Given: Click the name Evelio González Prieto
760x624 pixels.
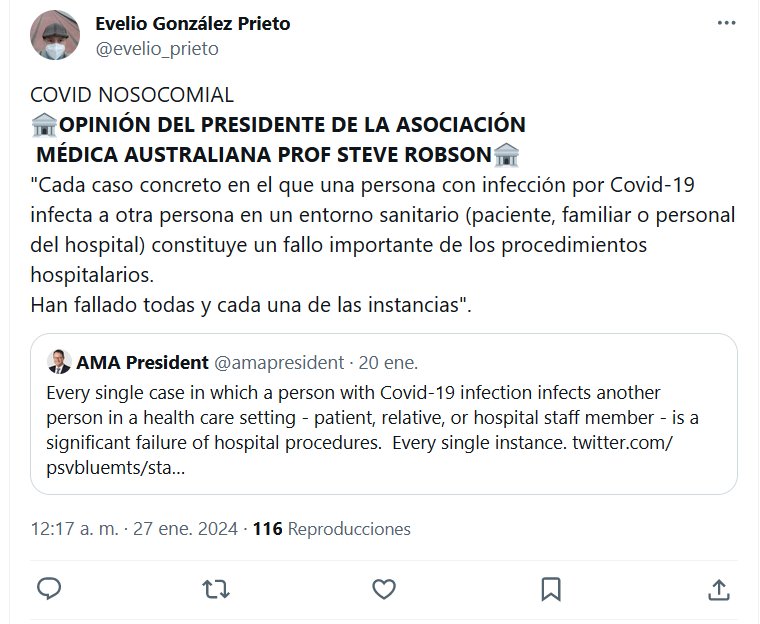Looking at the screenshot, I should (194, 24).
